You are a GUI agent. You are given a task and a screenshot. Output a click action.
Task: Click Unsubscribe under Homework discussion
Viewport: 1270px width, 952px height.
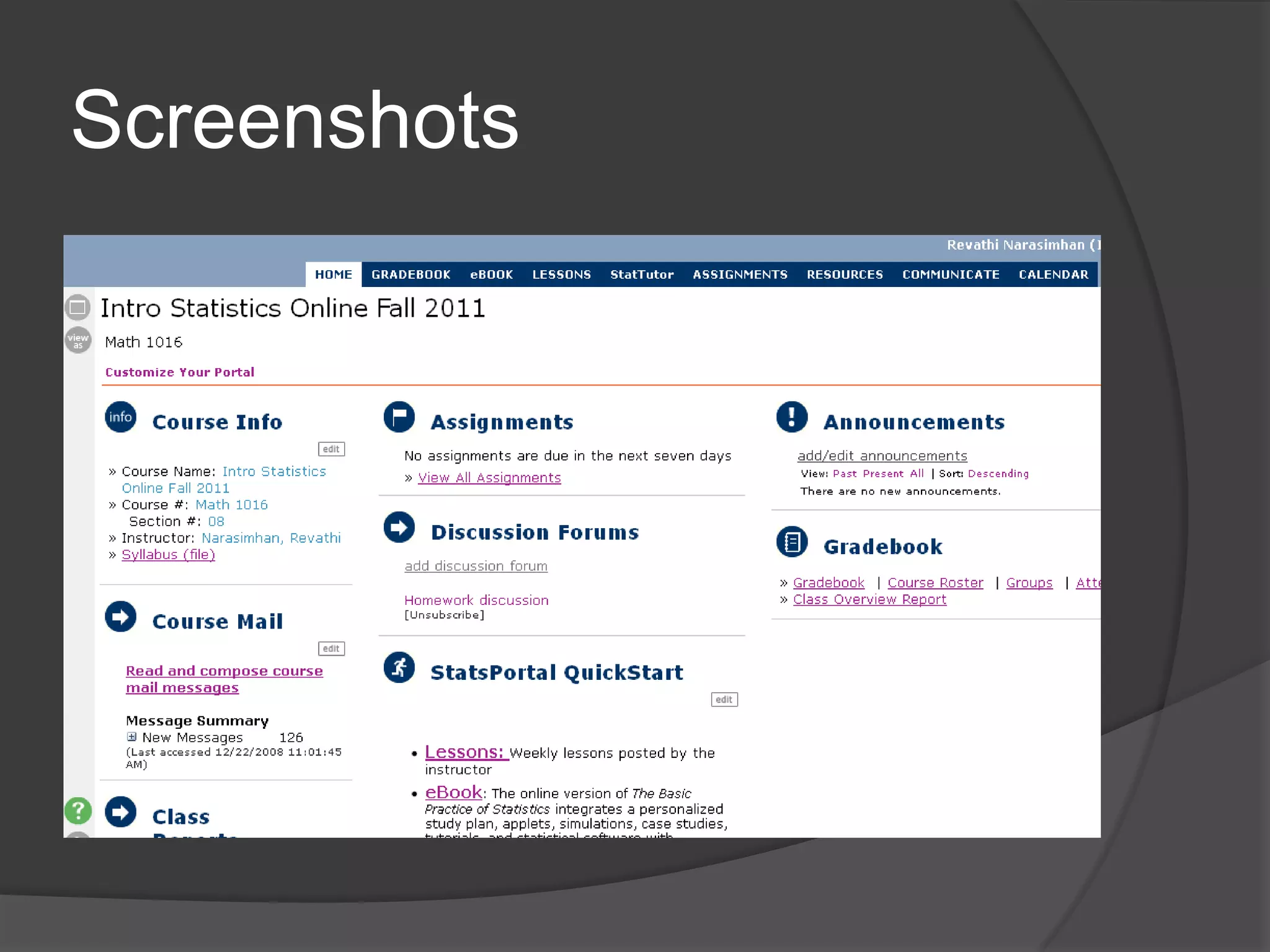[444, 615]
